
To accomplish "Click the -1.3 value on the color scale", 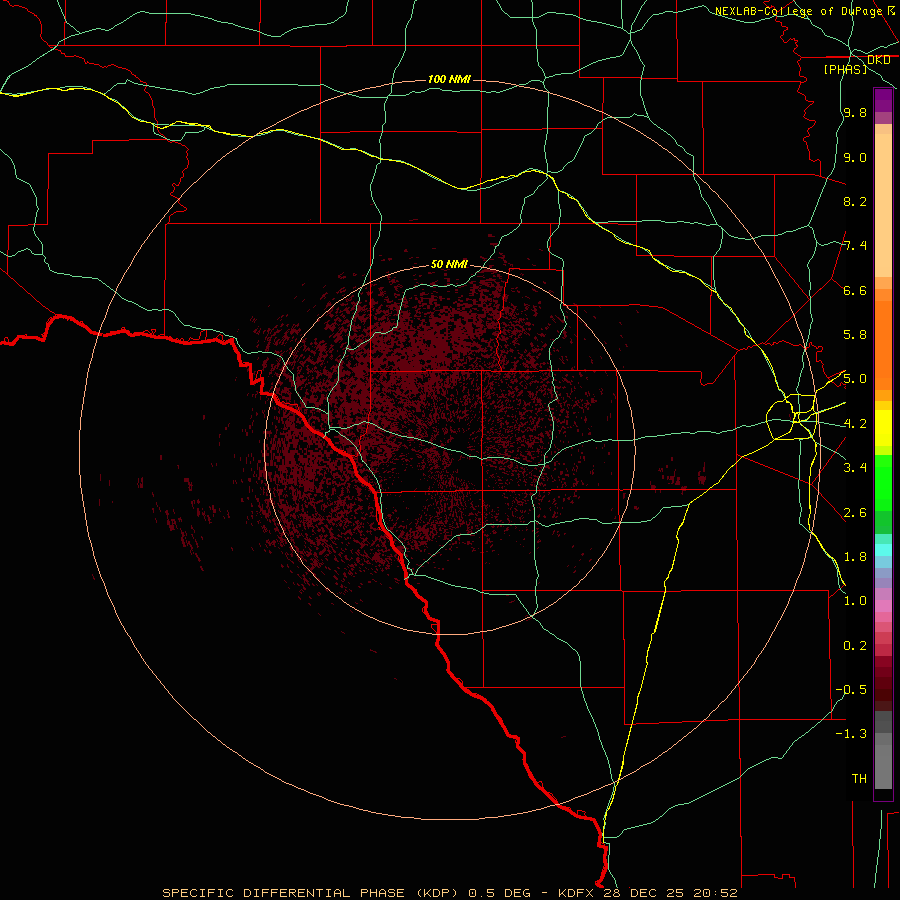I will pos(851,734).
